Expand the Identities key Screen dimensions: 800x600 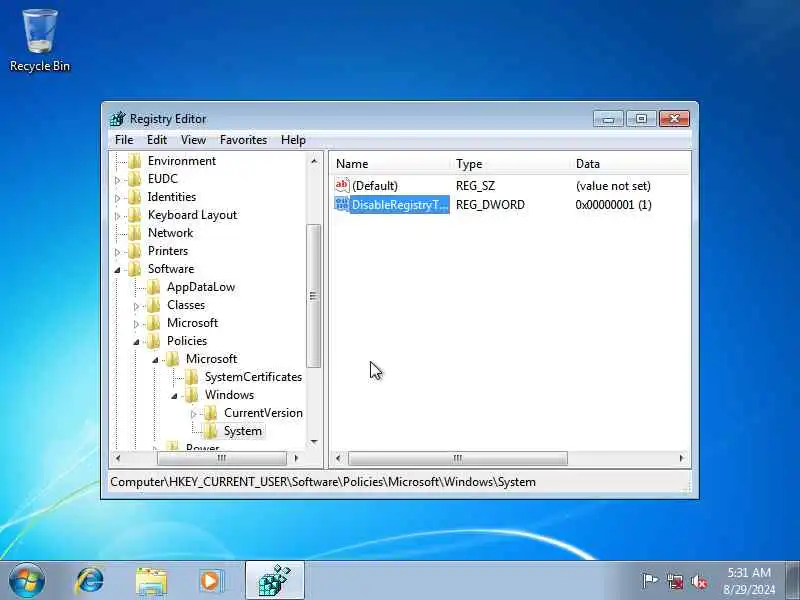[117, 198]
